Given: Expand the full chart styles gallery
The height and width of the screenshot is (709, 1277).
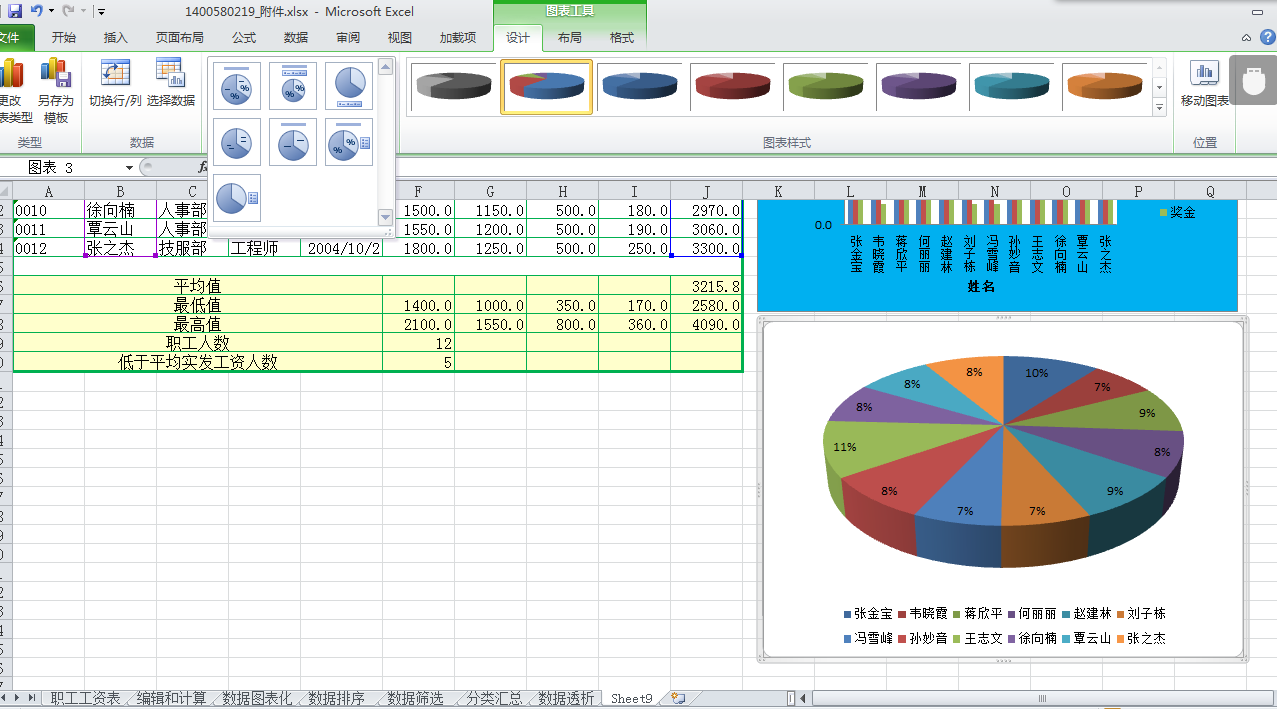Looking at the screenshot, I should point(1160,107).
